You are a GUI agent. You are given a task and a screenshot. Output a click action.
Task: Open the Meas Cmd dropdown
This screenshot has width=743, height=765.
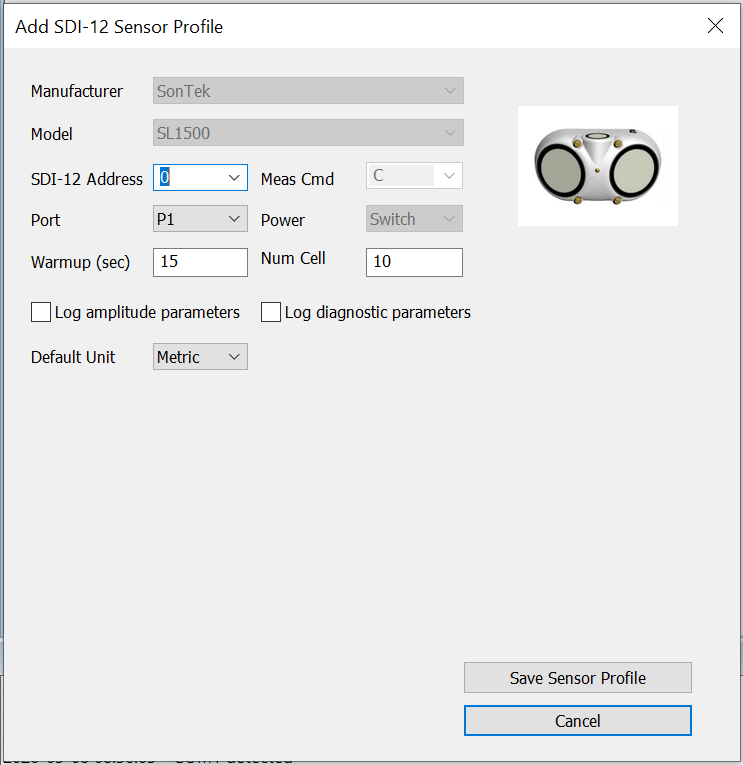point(414,176)
